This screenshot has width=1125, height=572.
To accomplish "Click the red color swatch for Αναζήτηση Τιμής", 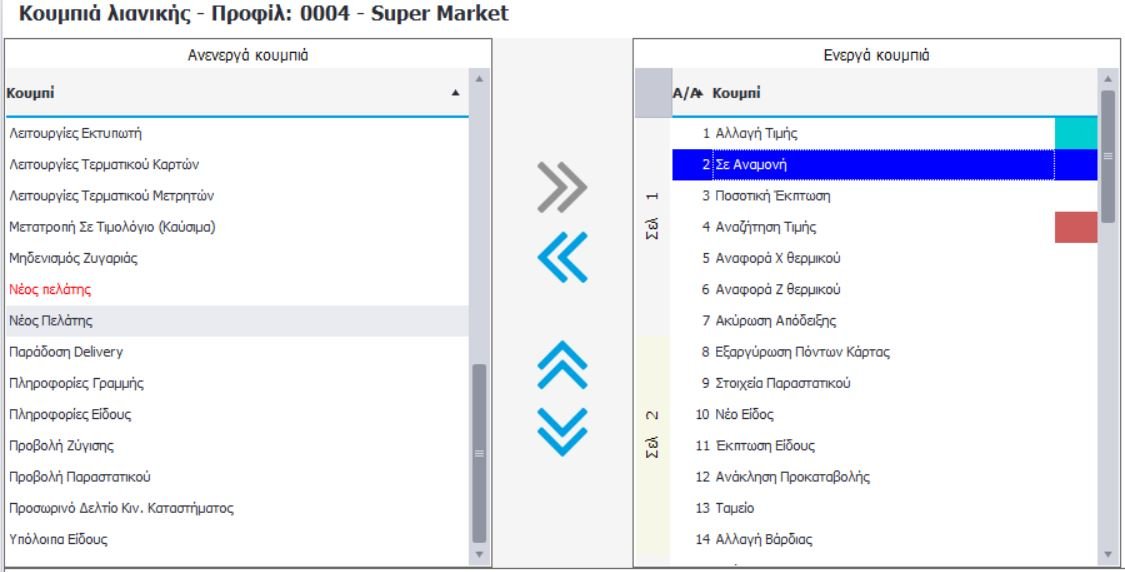I will pos(1075,227).
